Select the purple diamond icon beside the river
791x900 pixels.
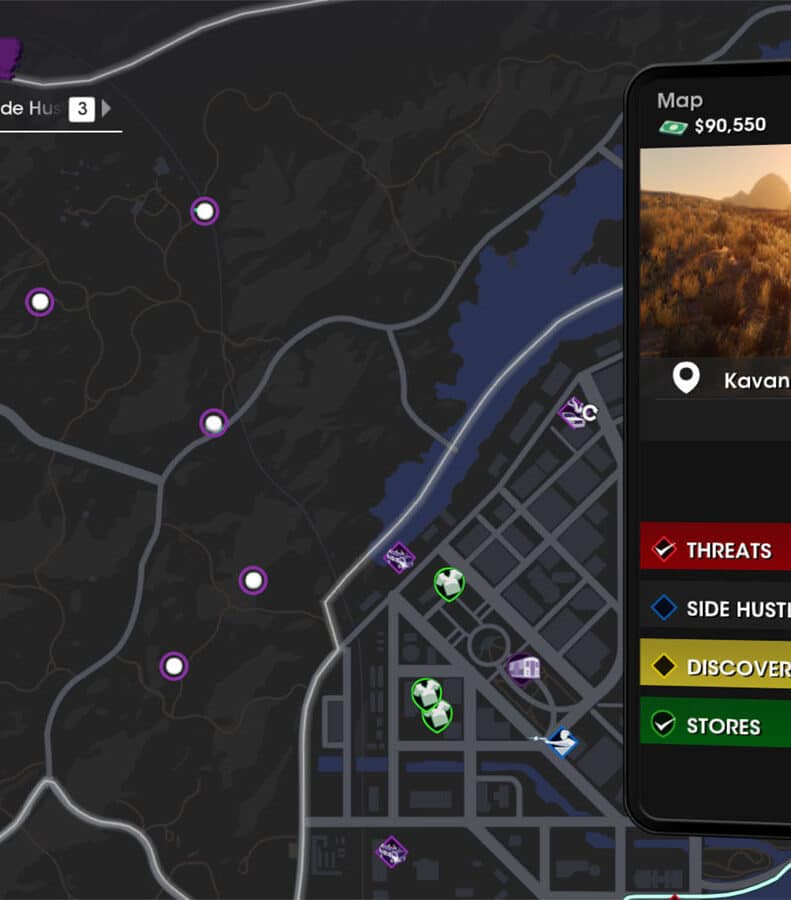(x=399, y=557)
